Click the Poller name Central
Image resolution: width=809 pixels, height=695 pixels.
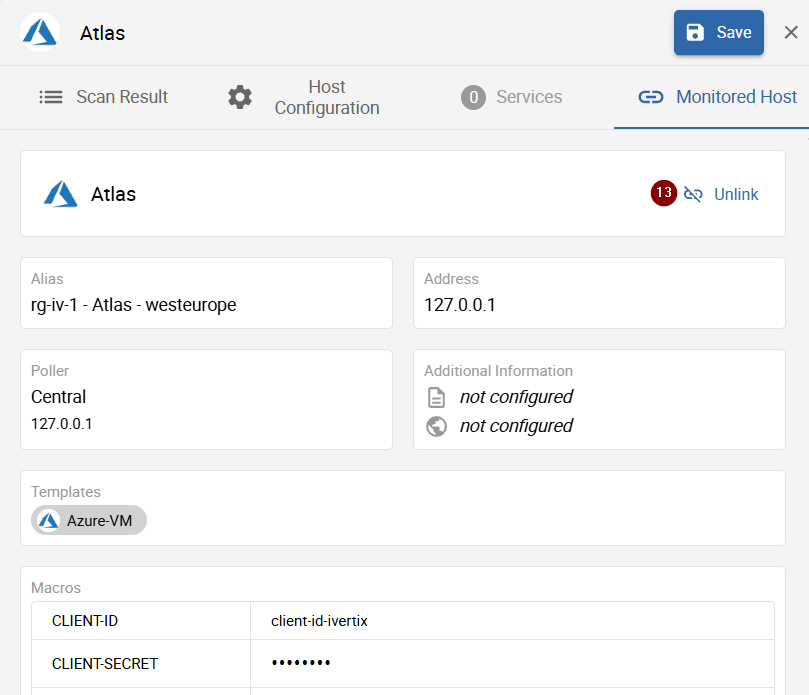(x=58, y=397)
